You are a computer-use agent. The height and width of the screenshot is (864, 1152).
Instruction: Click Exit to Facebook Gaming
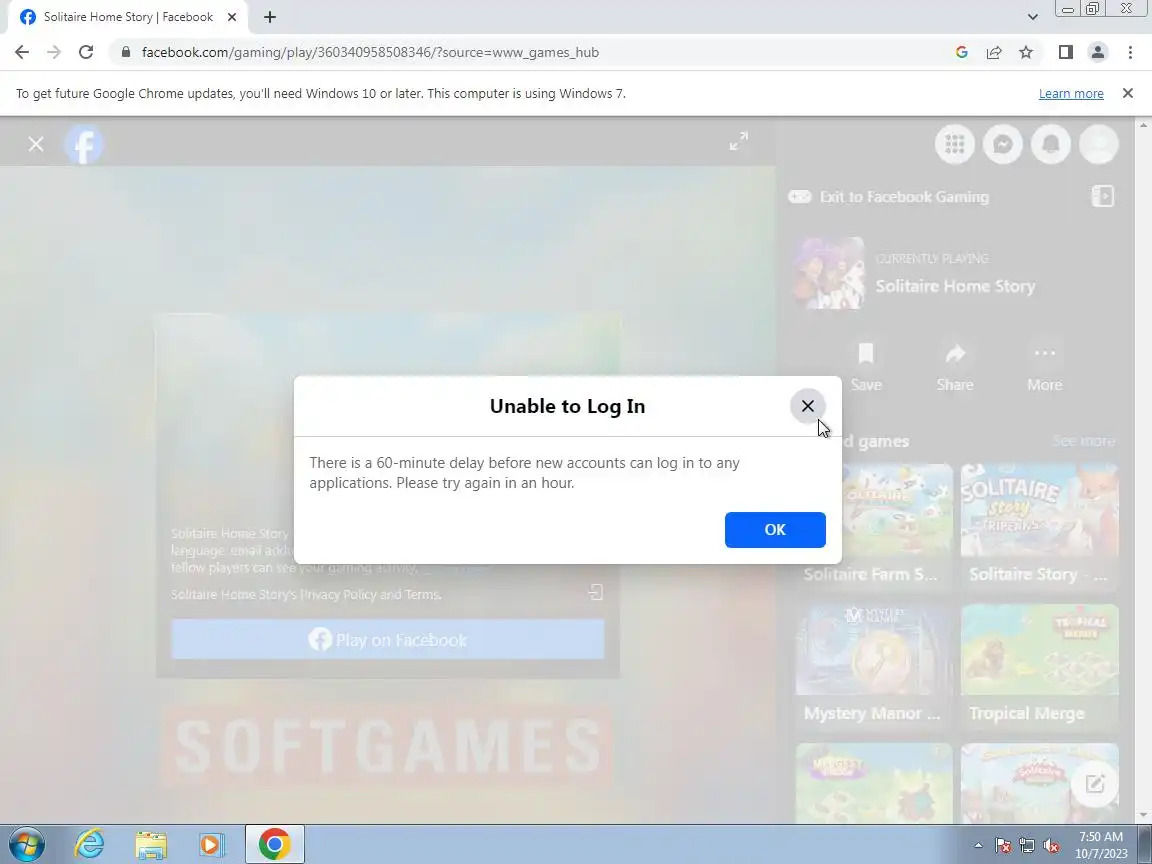point(889,197)
